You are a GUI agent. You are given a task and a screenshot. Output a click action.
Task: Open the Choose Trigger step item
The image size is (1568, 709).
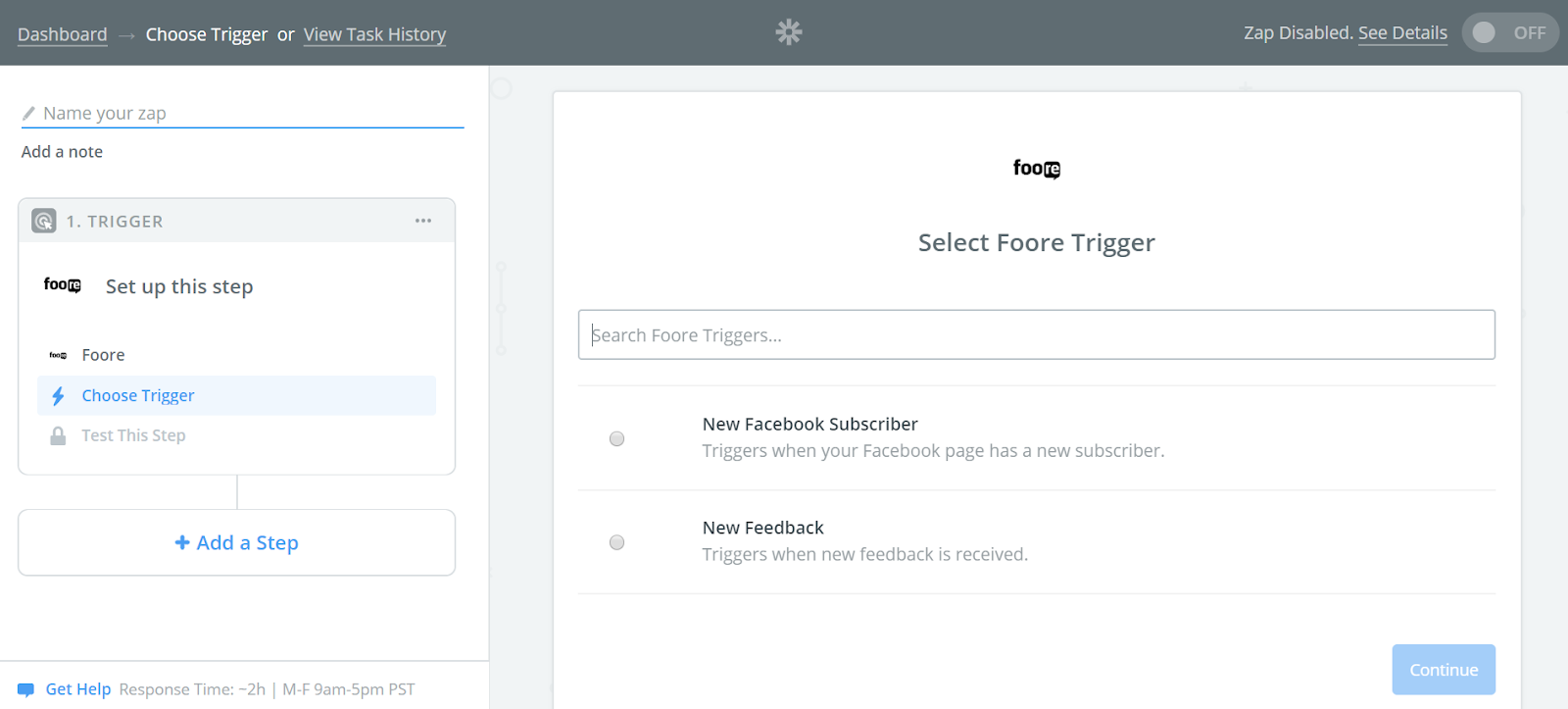click(x=138, y=396)
